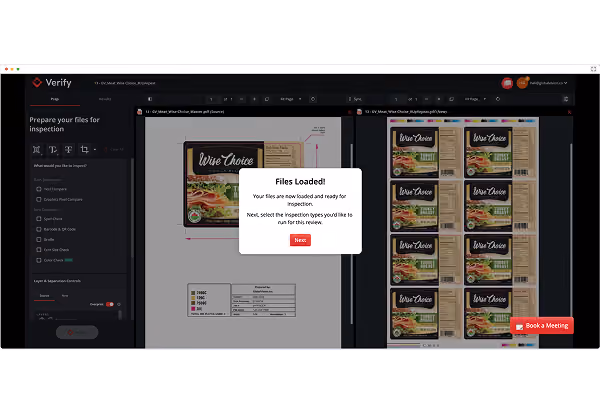Switch to the Results tab
The height and width of the screenshot is (413, 600).
coord(105,99)
